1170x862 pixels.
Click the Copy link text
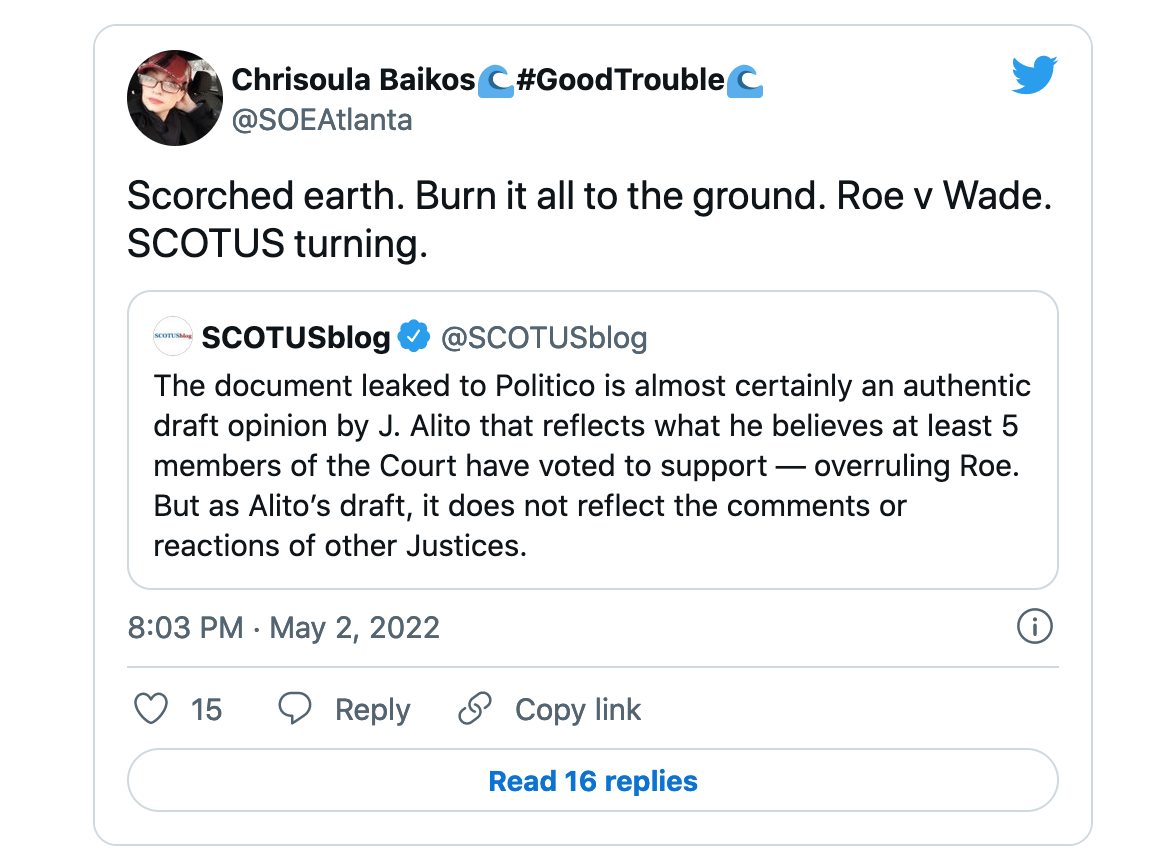coord(578,709)
